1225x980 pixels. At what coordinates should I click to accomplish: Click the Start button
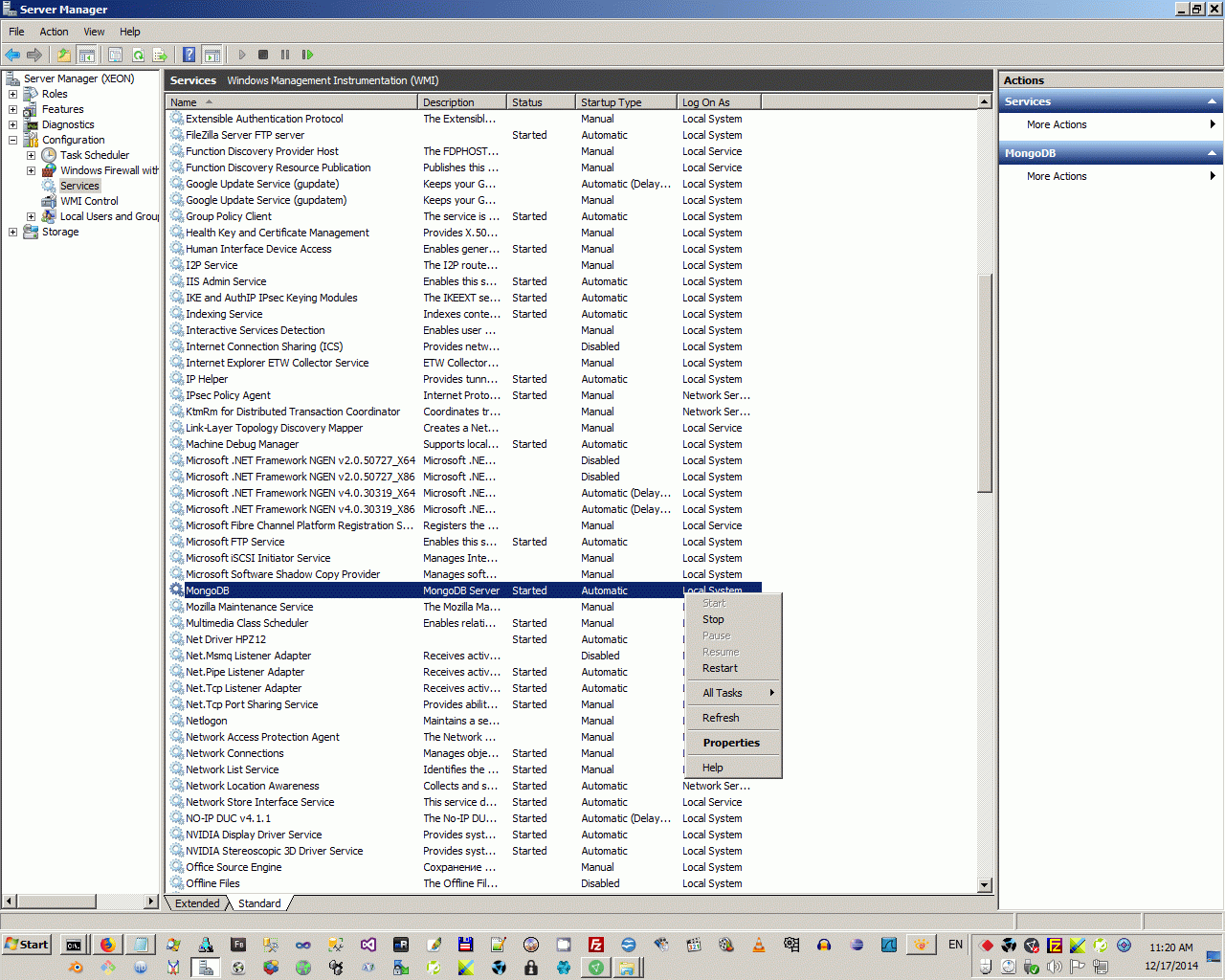27,945
